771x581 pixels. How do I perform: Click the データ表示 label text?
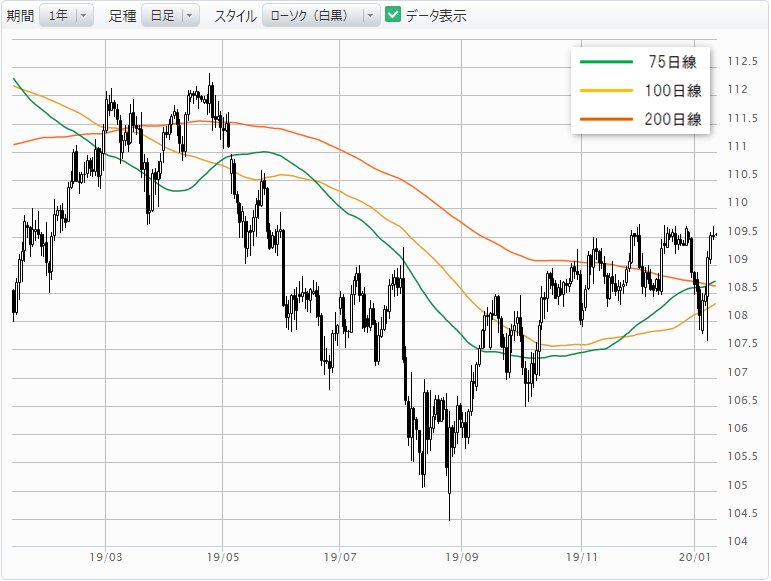tap(436, 16)
